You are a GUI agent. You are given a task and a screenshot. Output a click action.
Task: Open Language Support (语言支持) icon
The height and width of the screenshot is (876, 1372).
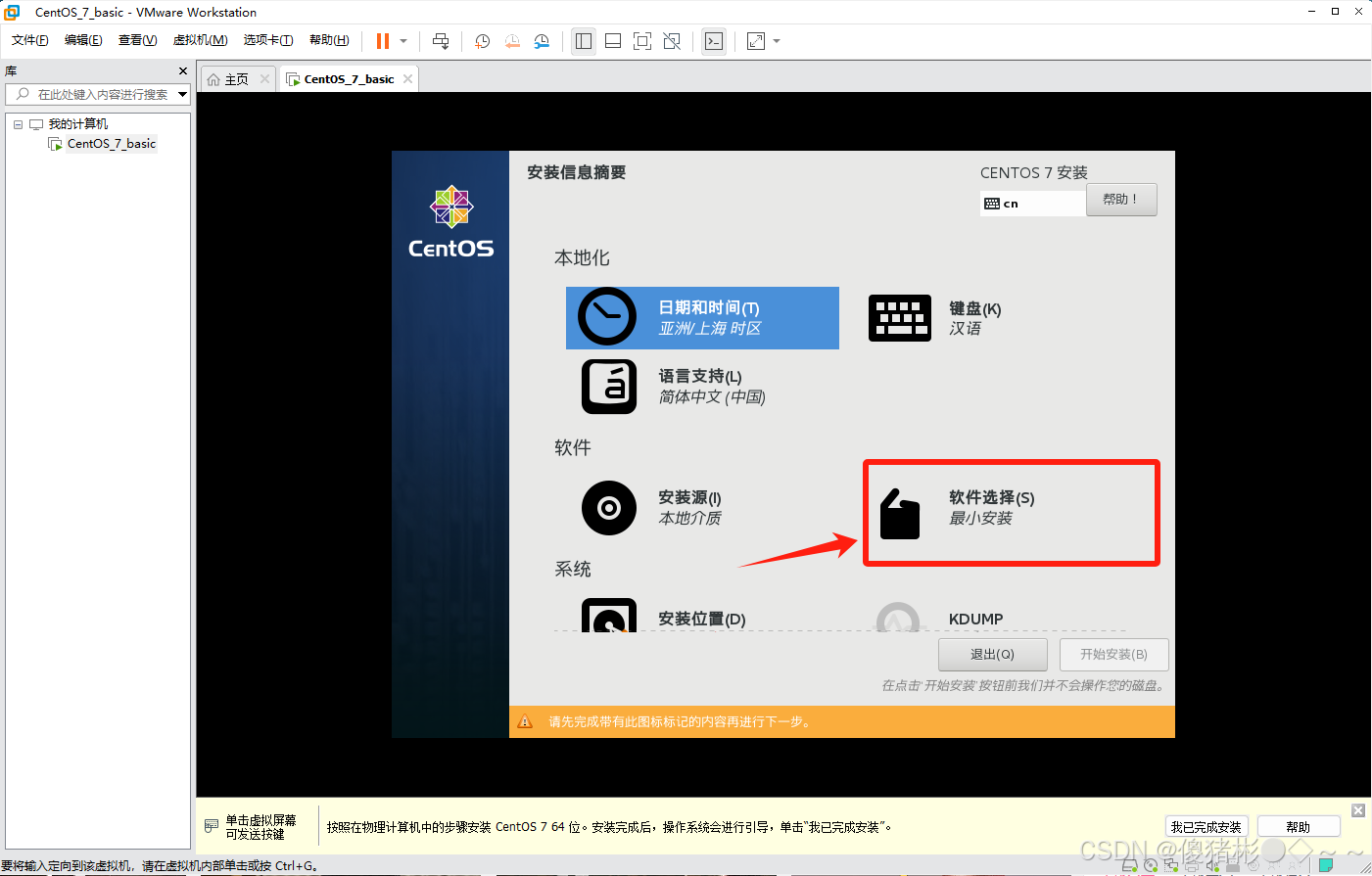(x=609, y=387)
